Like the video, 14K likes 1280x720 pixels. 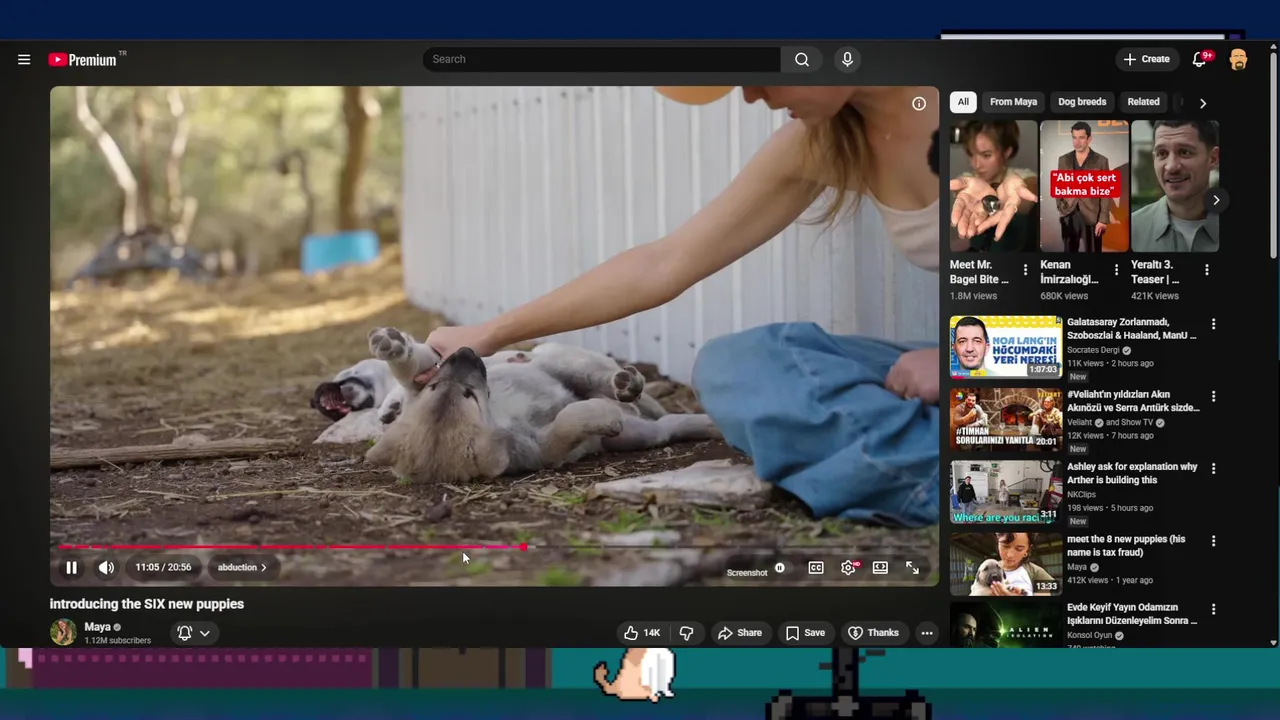[641, 633]
